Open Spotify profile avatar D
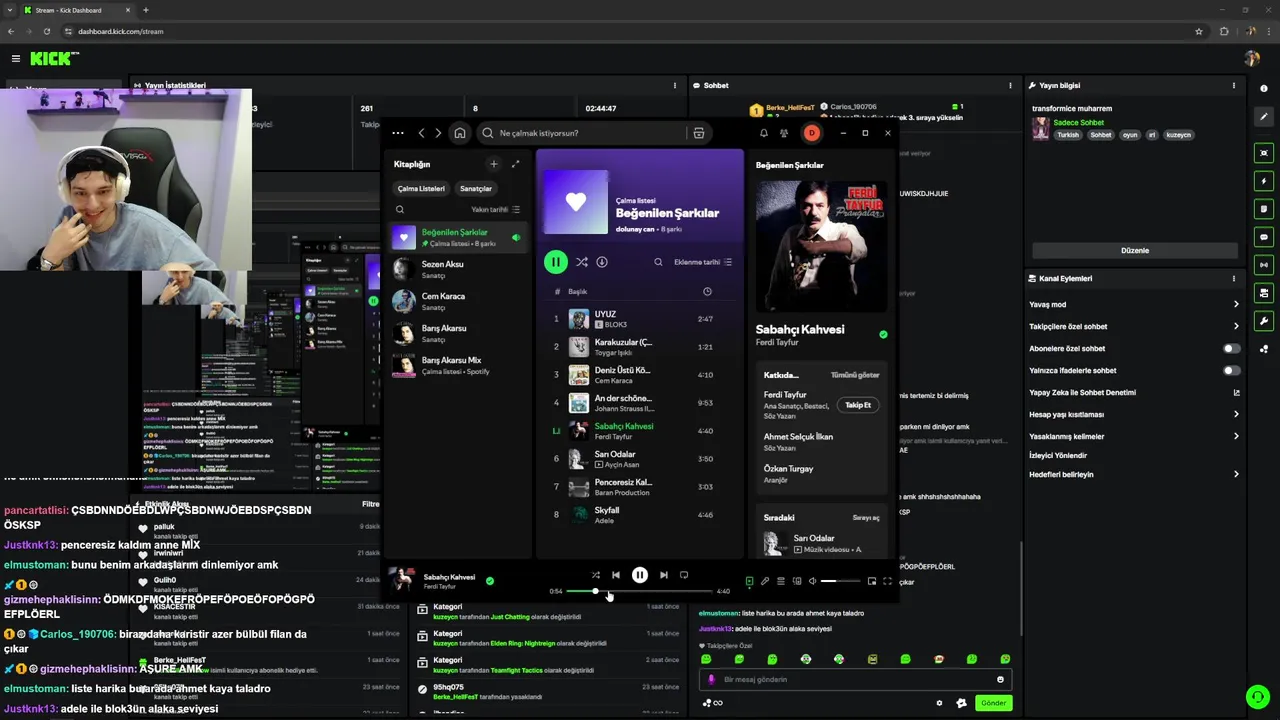1280x720 pixels. coord(812,133)
